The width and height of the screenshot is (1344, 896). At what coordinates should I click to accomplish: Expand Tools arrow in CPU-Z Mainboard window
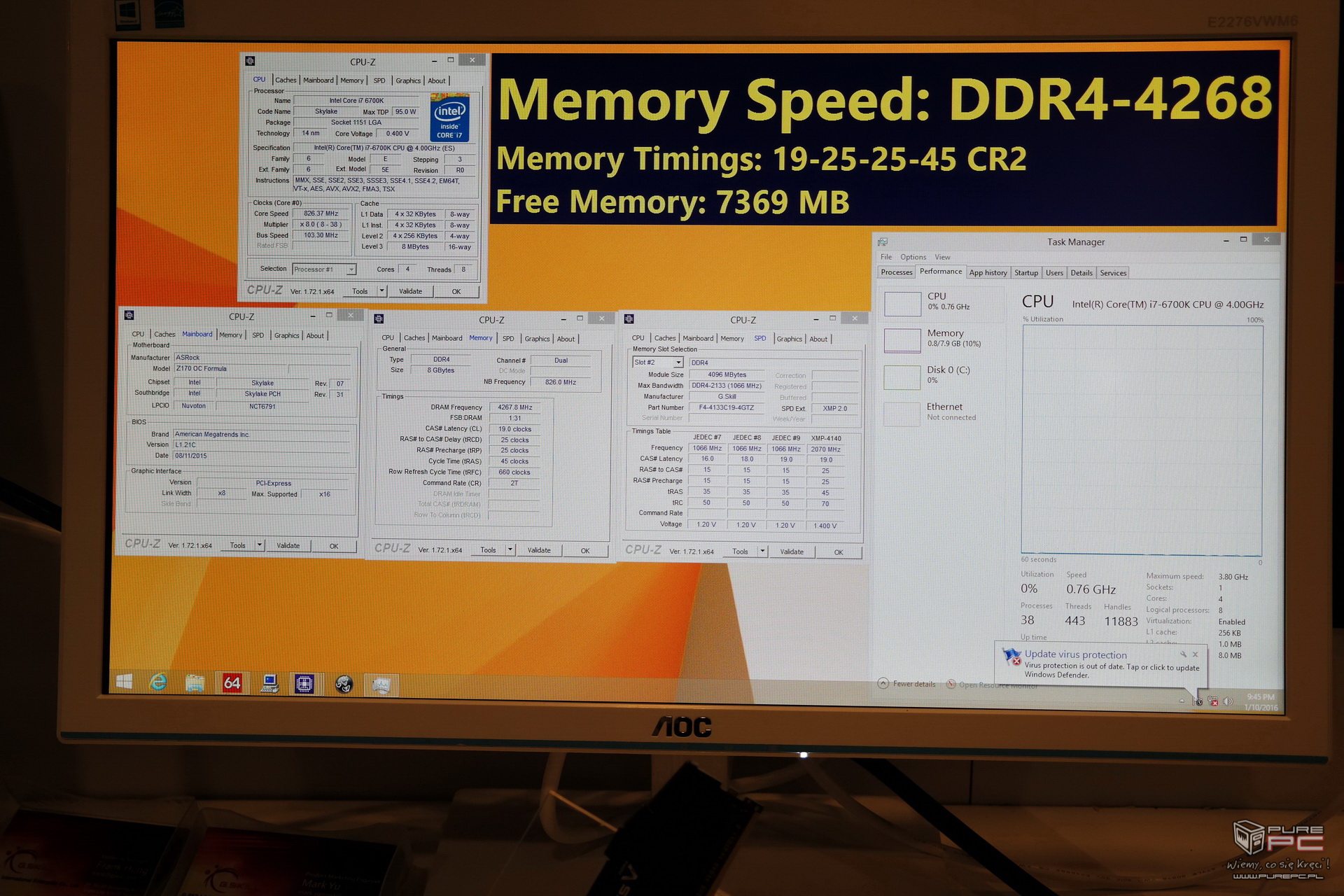pyautogui.click(x=260, y=545)
